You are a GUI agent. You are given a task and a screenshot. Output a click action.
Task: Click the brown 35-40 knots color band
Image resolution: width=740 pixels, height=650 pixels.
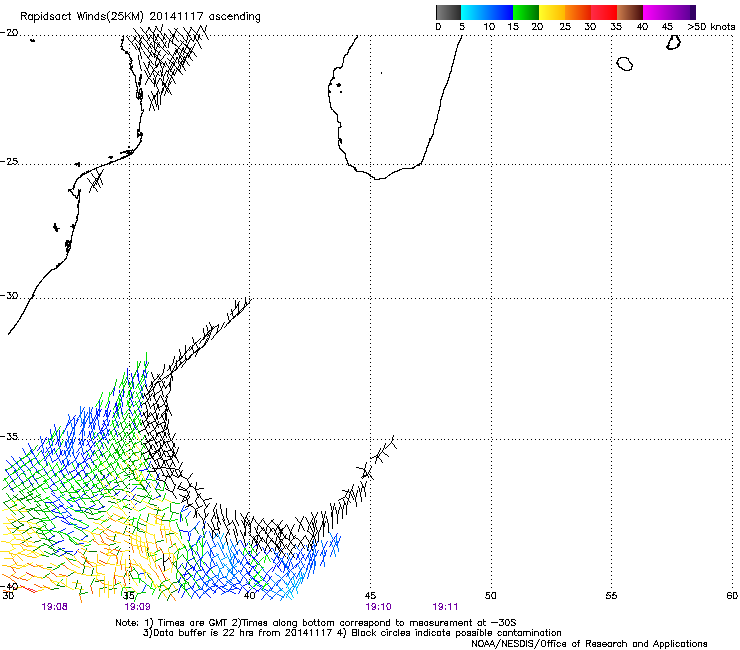point(630,12)
